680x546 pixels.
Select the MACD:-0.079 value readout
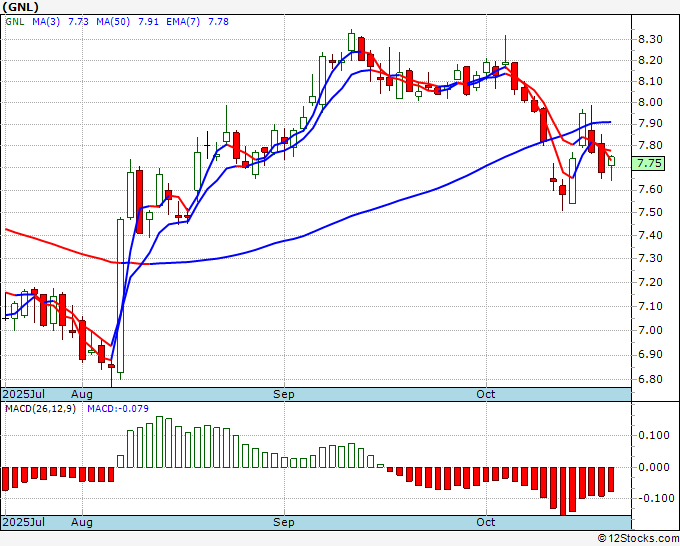118,409
